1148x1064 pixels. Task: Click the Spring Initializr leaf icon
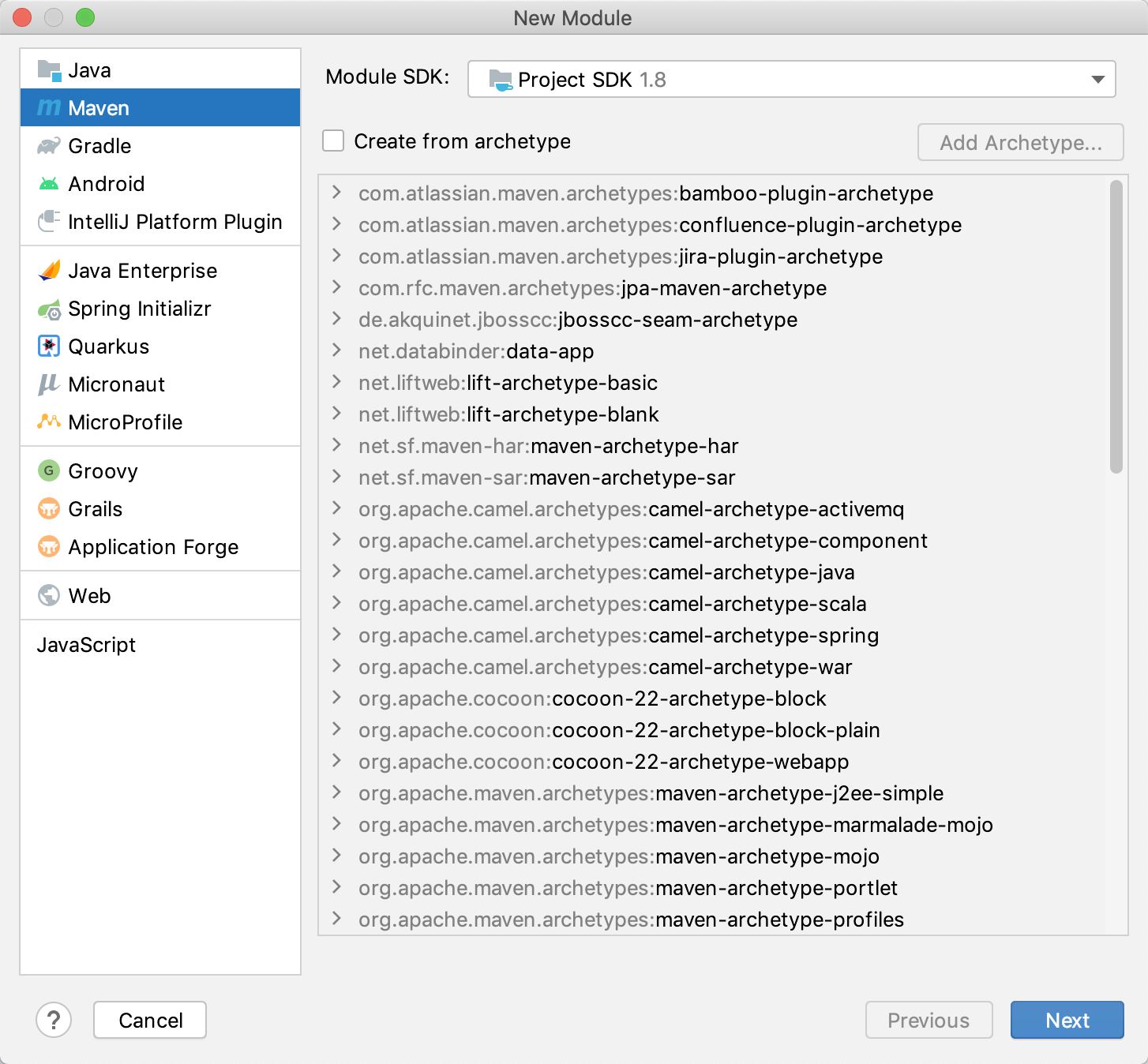[49, 309]
